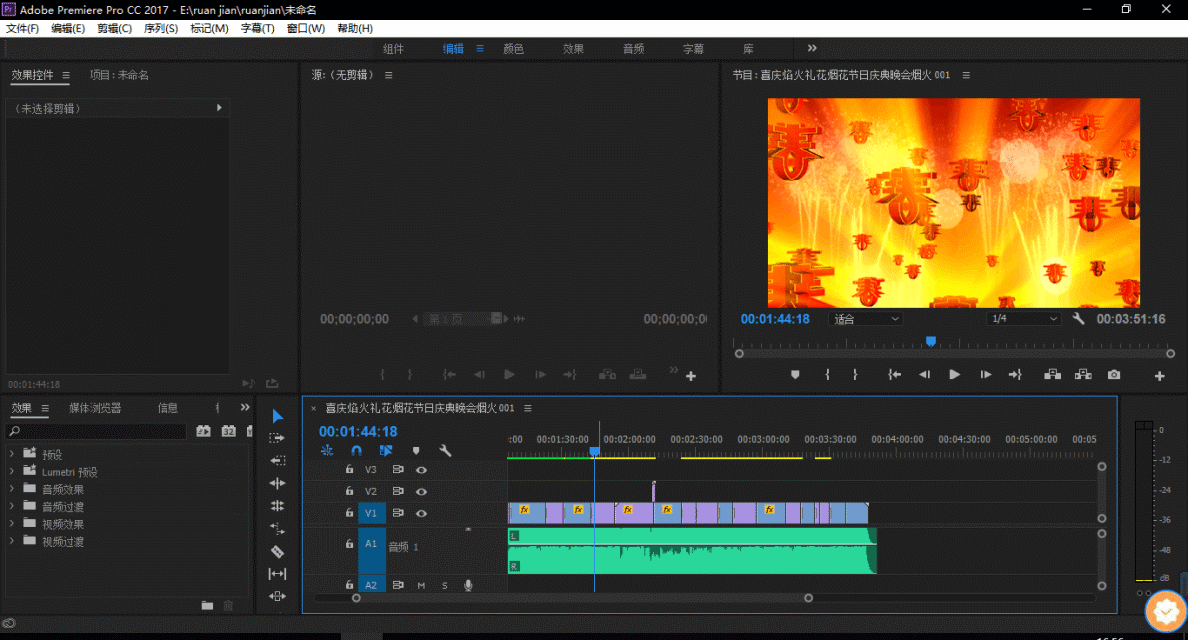The image size is (1188, 640).
Task: Toggle Linked Selection in timeline
Action: (386, 451)
